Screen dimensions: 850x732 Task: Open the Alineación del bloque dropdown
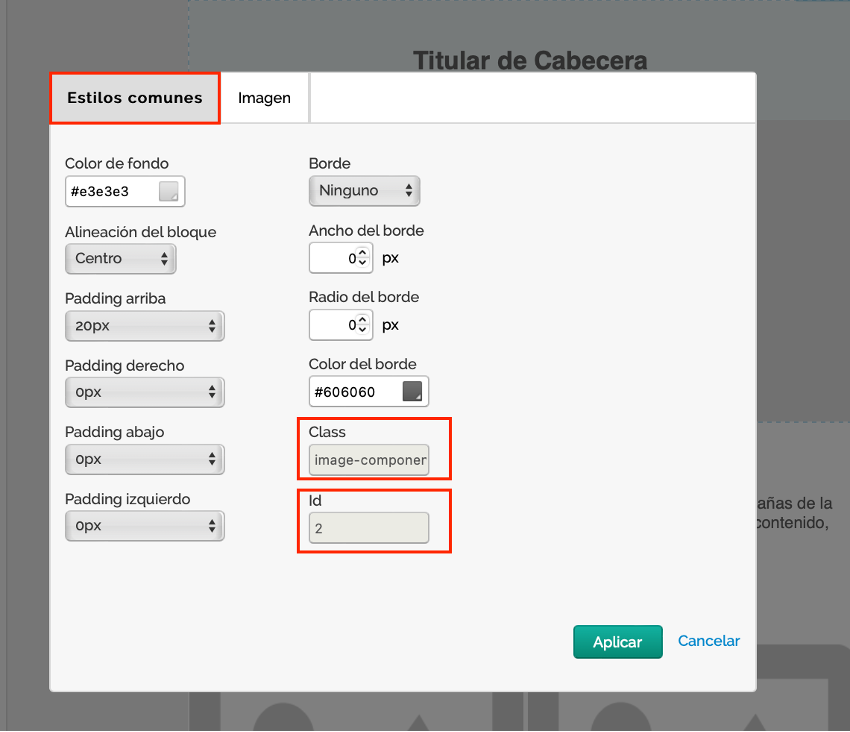[120, 259]
